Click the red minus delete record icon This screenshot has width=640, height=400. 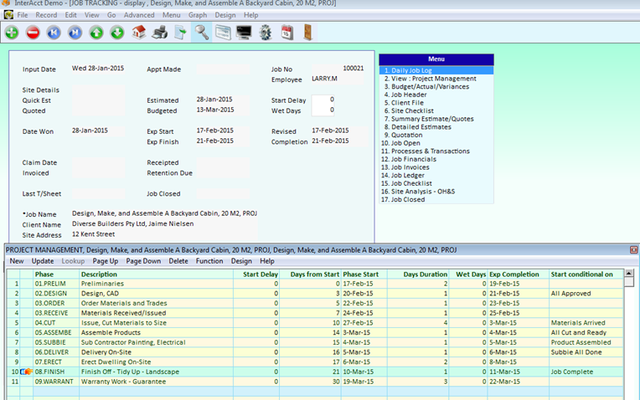tap(33, 32)
